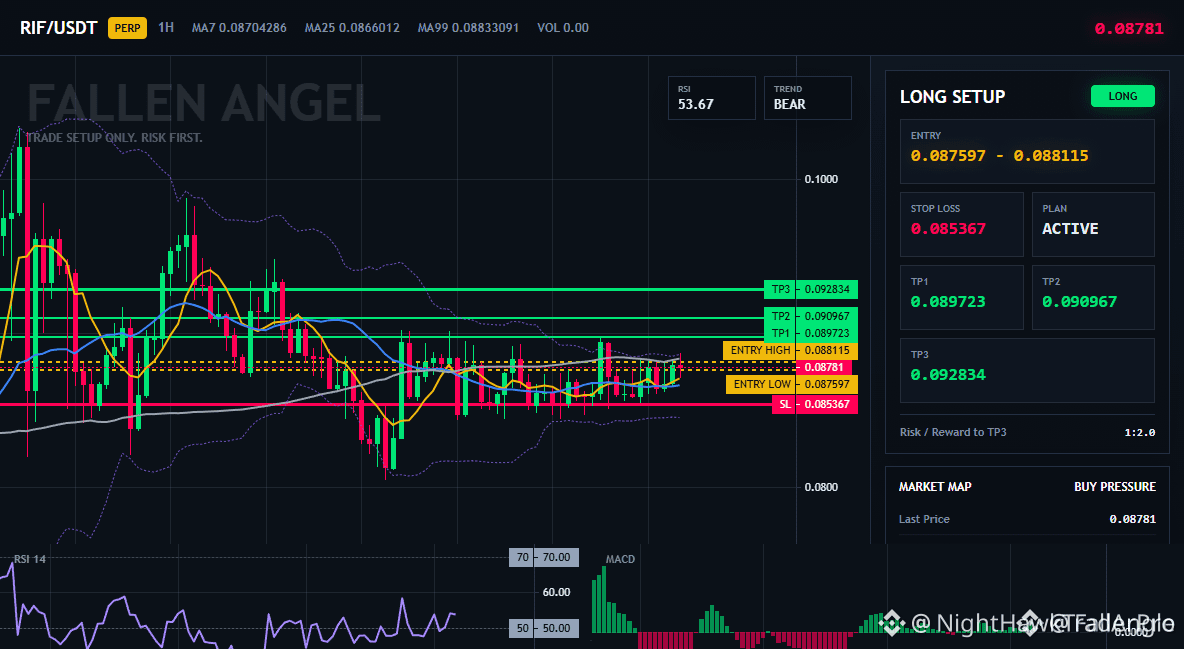The width and height of the screenshot is (1184, 649).
Task: Click the TP3 0.092834 chart label
Action: click(x=811, y=289)
